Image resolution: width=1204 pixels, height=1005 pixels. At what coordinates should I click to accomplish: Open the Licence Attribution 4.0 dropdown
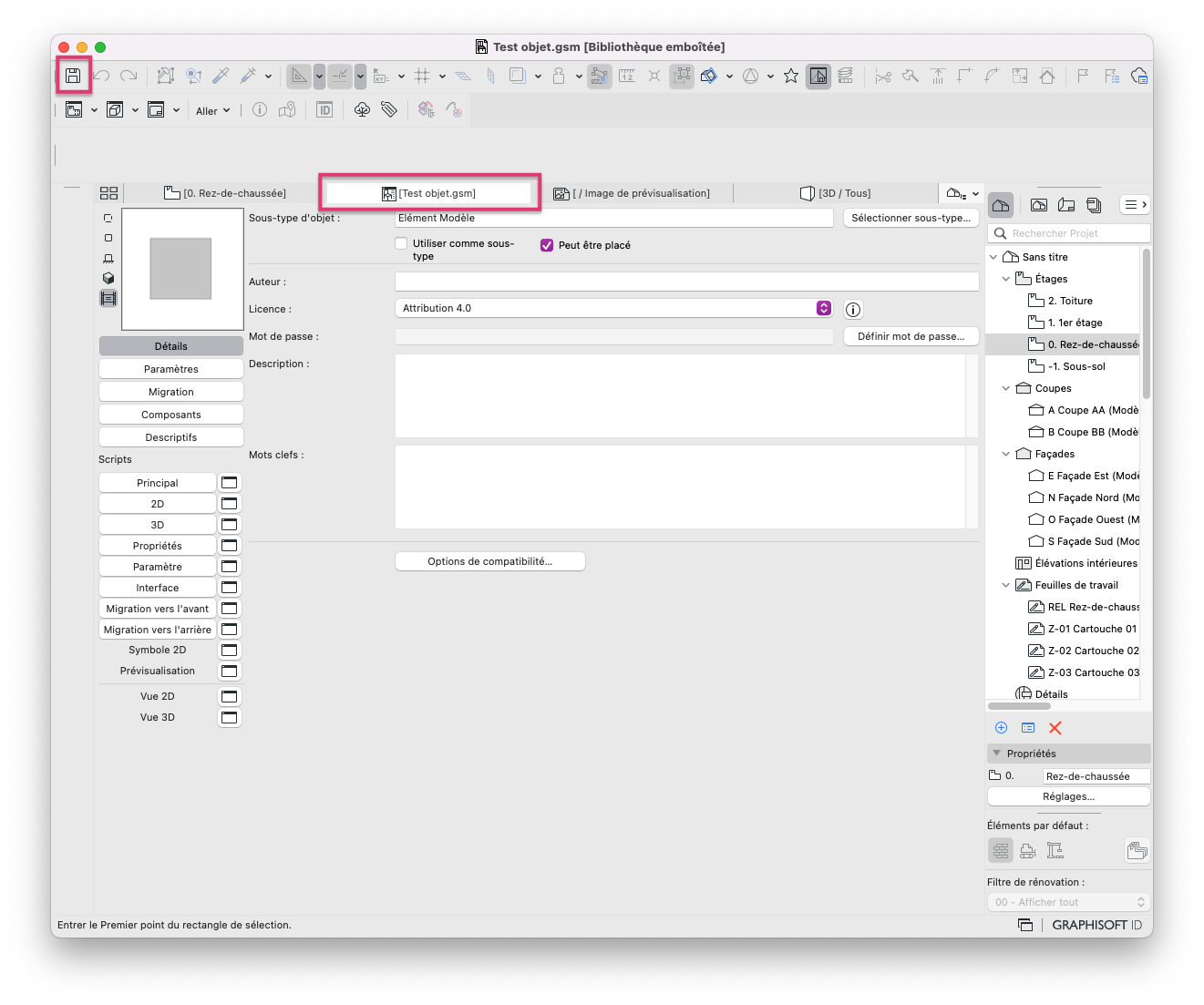tap(614, 308)
